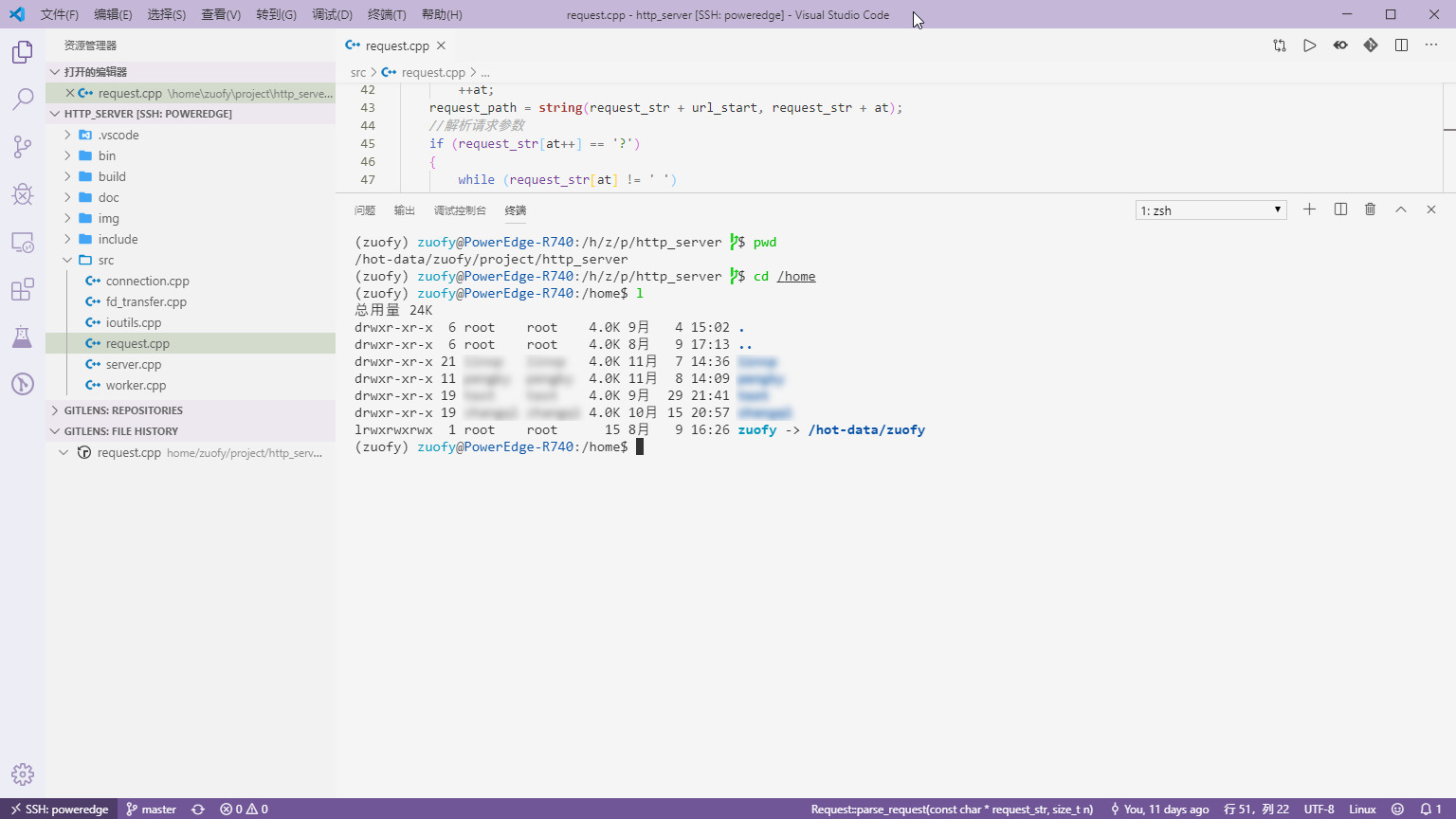Close request.cpp in open editors list
The image size is (1456, 819).
(x=69, y=93)
